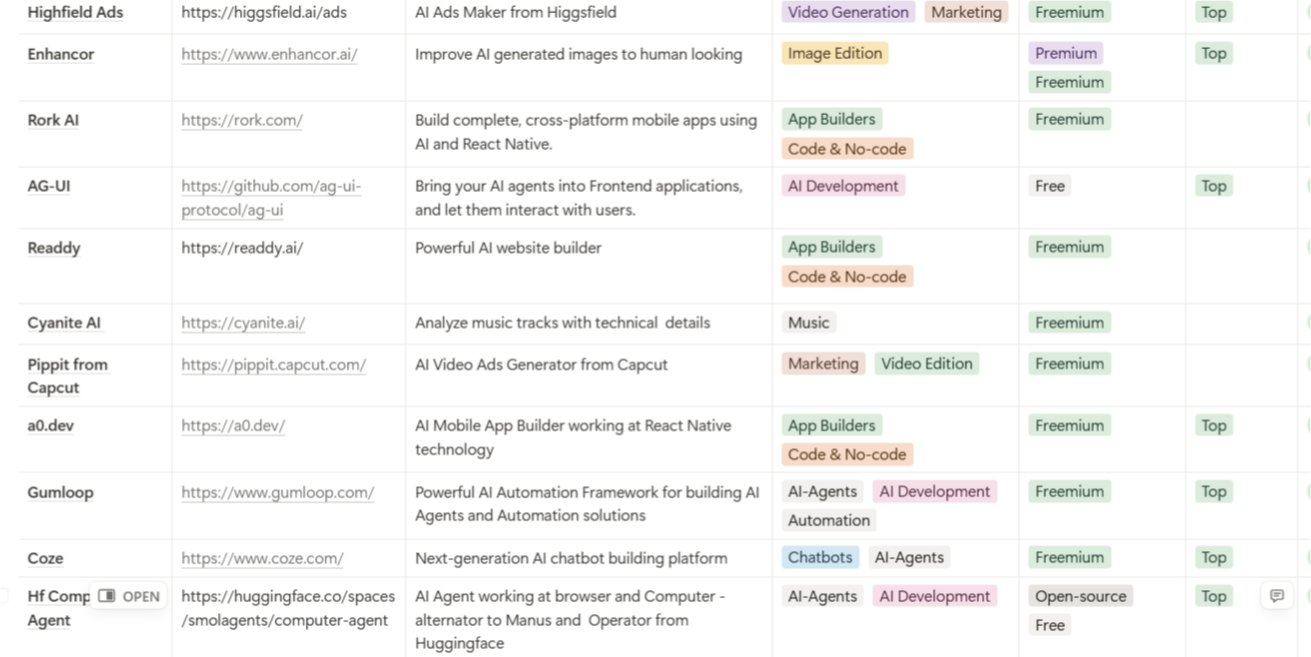The height and width of the screenshot is (657, 1311).
Task: Follow the github ag-ui-protocol link
Action: (x=271, y=198)
